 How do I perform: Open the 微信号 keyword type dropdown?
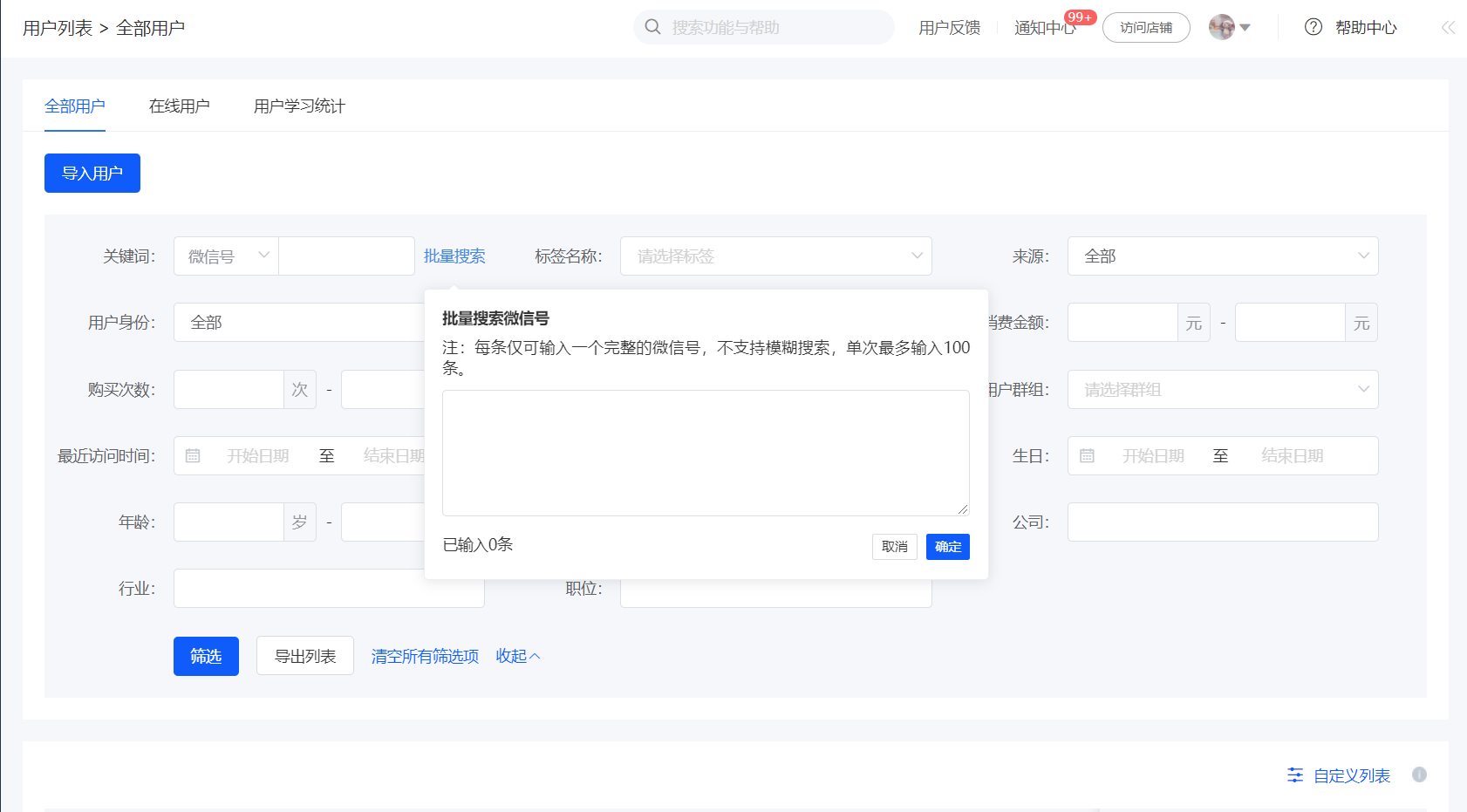tap(226, 256)
